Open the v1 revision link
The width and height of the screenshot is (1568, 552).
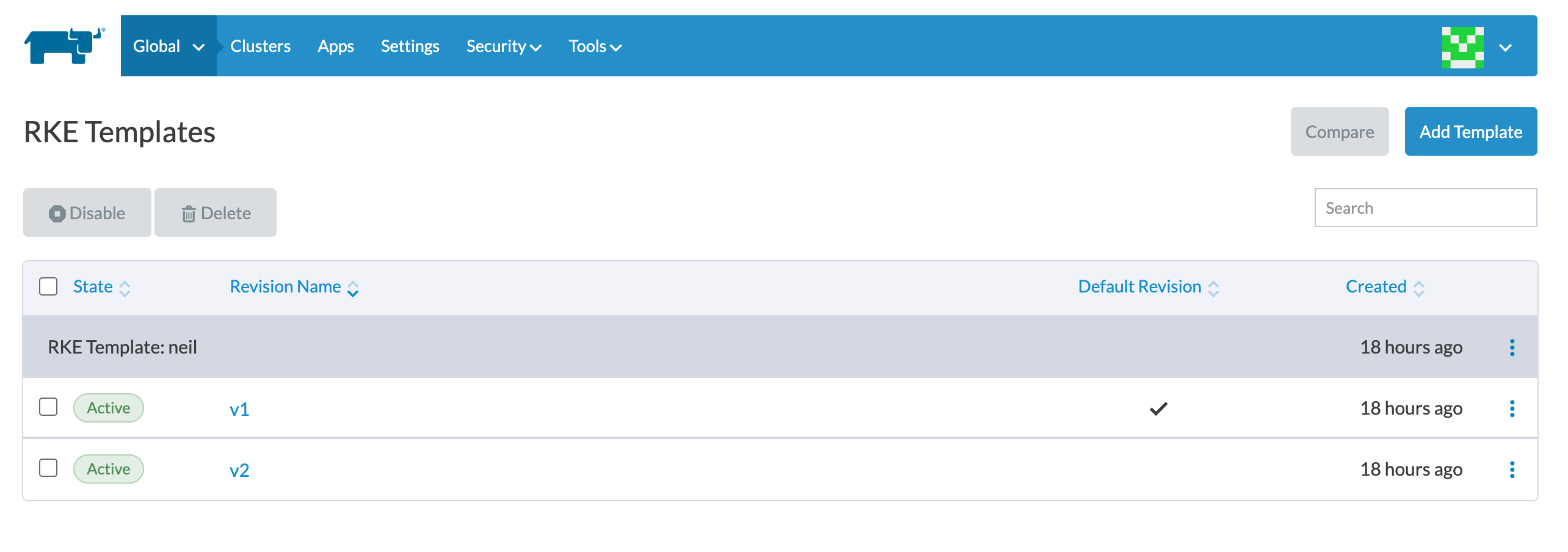tap(239, 409)
